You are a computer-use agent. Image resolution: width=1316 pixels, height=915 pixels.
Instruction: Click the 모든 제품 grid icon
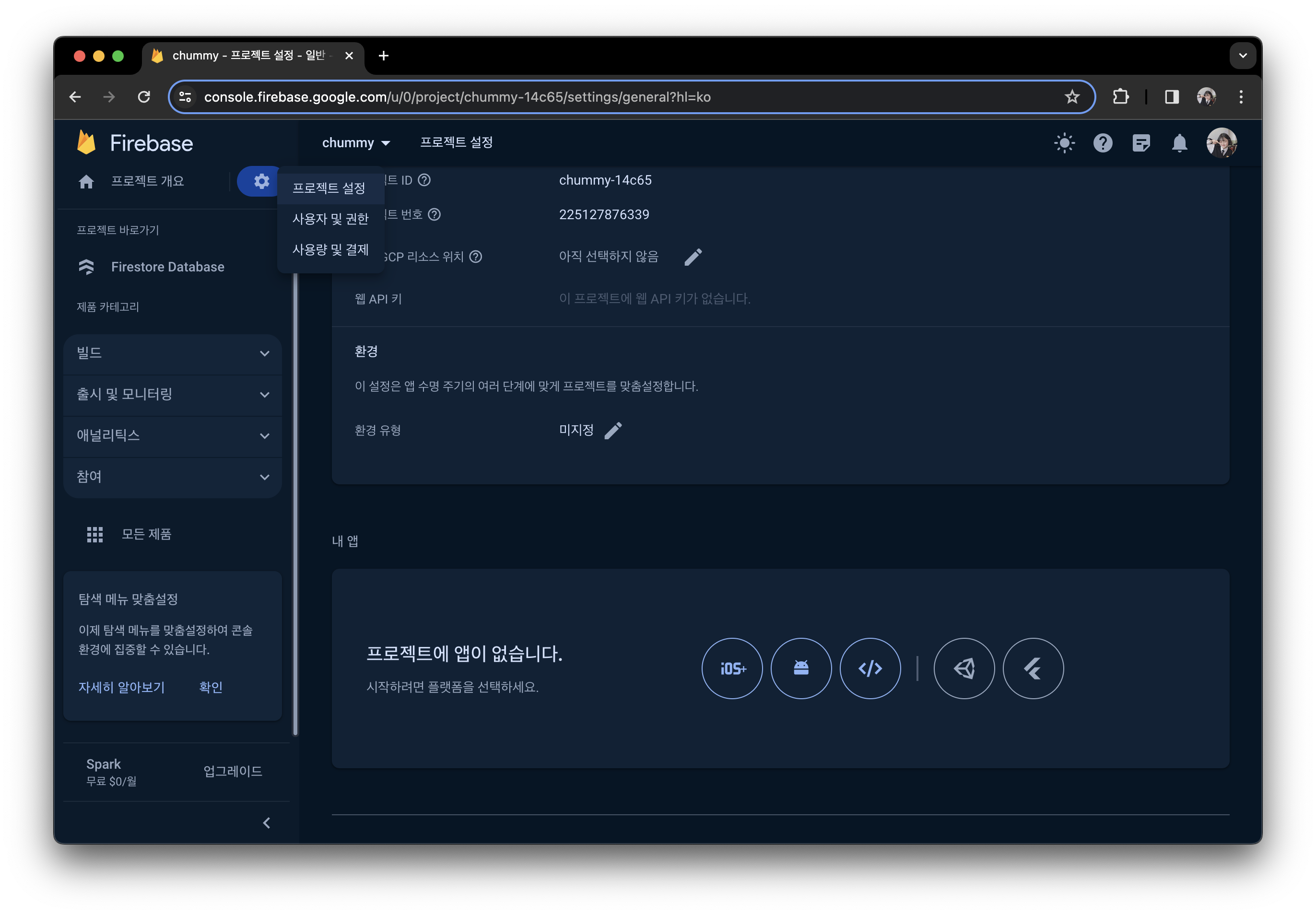click(x=94, y=534)
